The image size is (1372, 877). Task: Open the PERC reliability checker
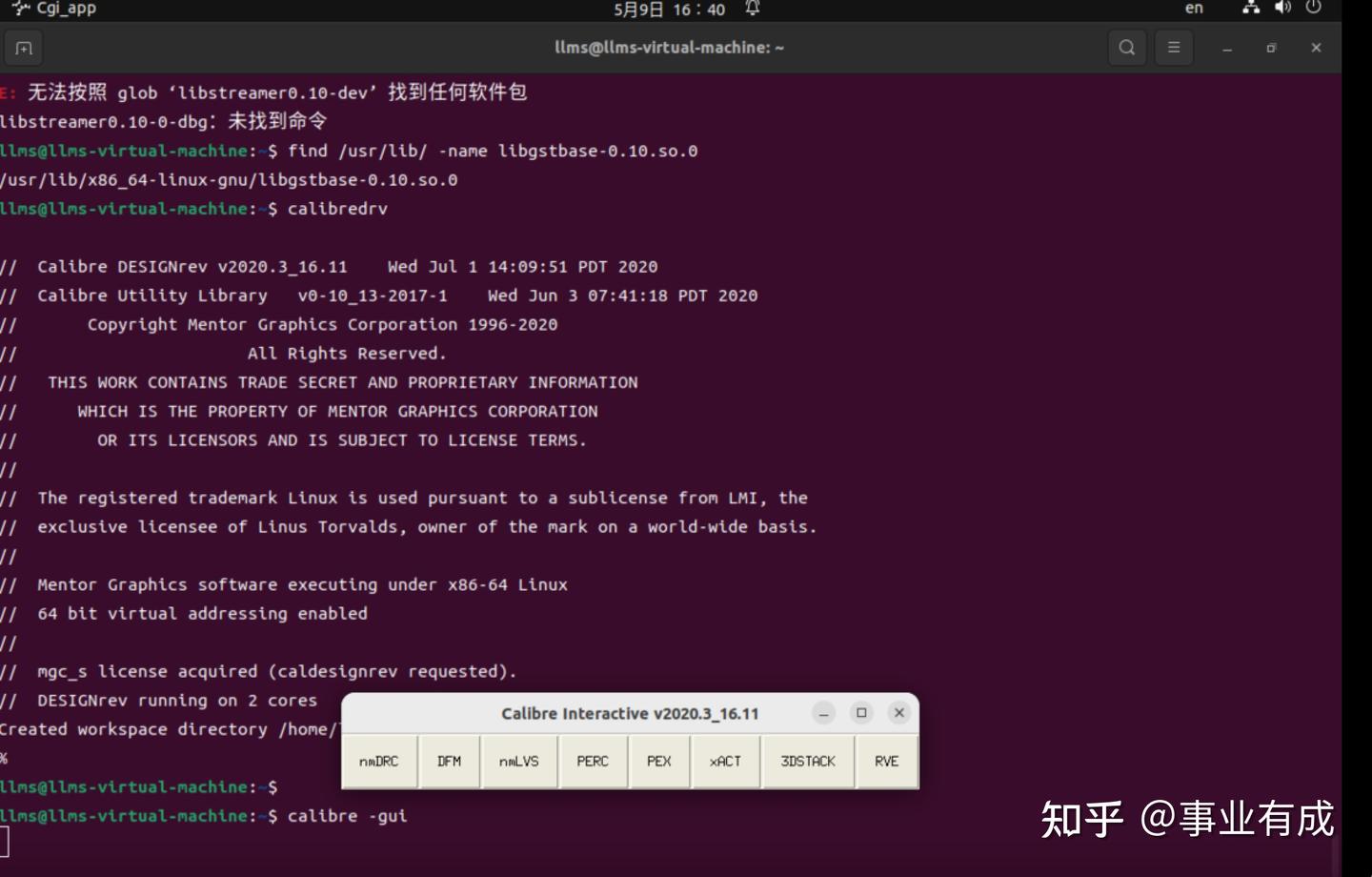click(593, 761)
